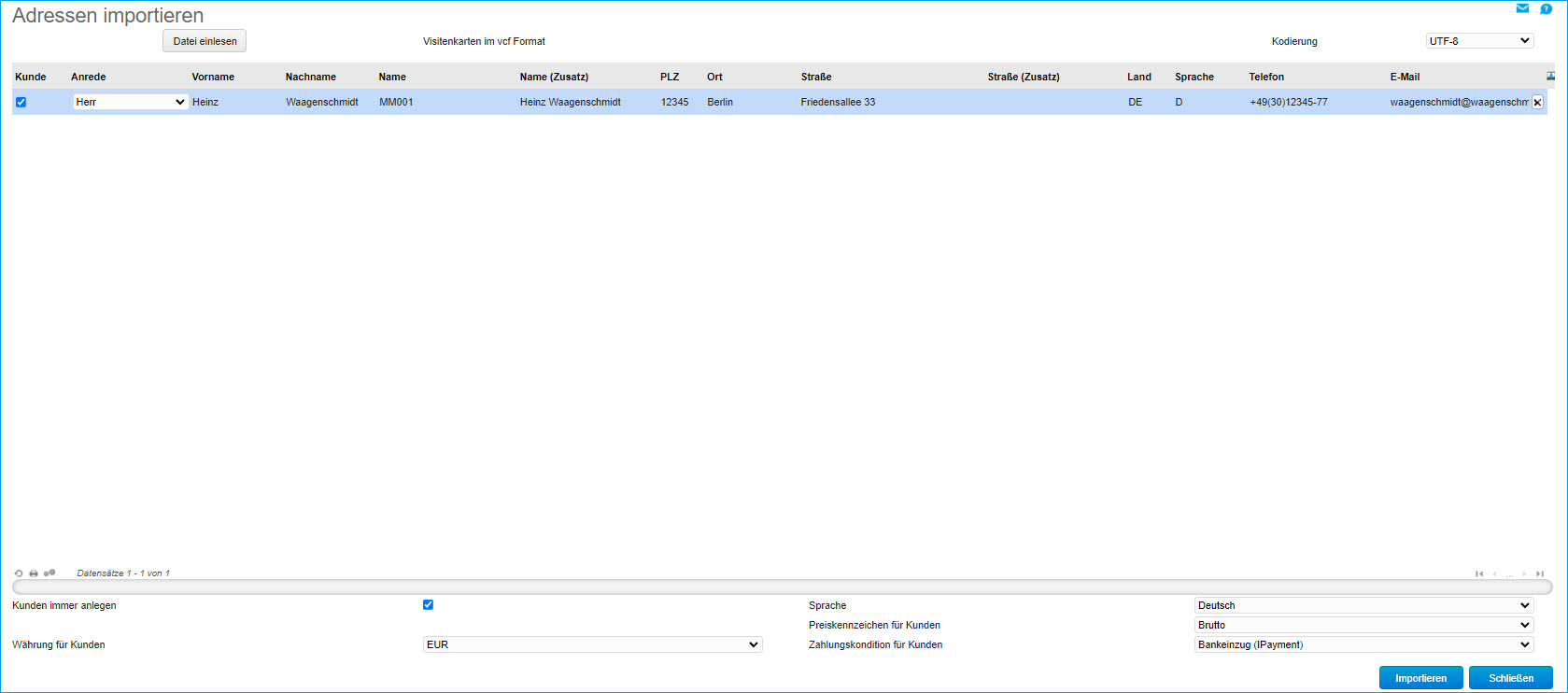Jump to first page with pagination icon
1568x693 pixels.
pyautogui.click(x=1479, y=574)
